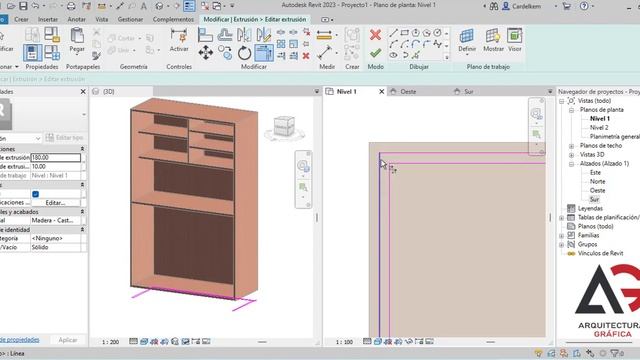Viewport: 640px width, 360px height.
Task: Click the Print icon in quick access toolbar
Action: coord(71,6)
